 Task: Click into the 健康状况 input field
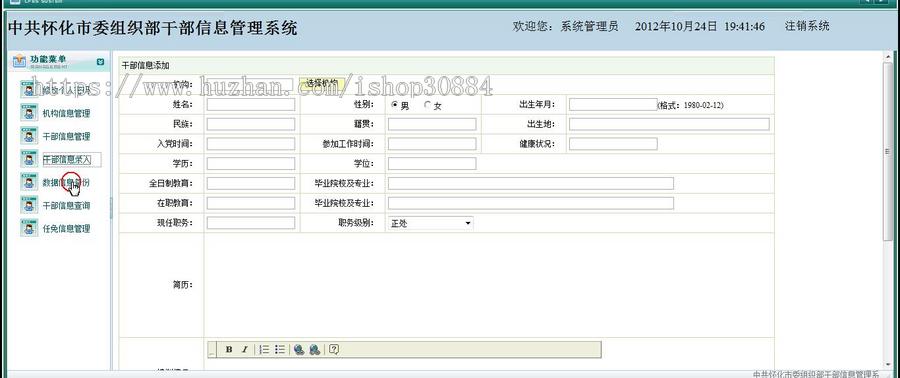pyautogui.click(x=613, y=144)
